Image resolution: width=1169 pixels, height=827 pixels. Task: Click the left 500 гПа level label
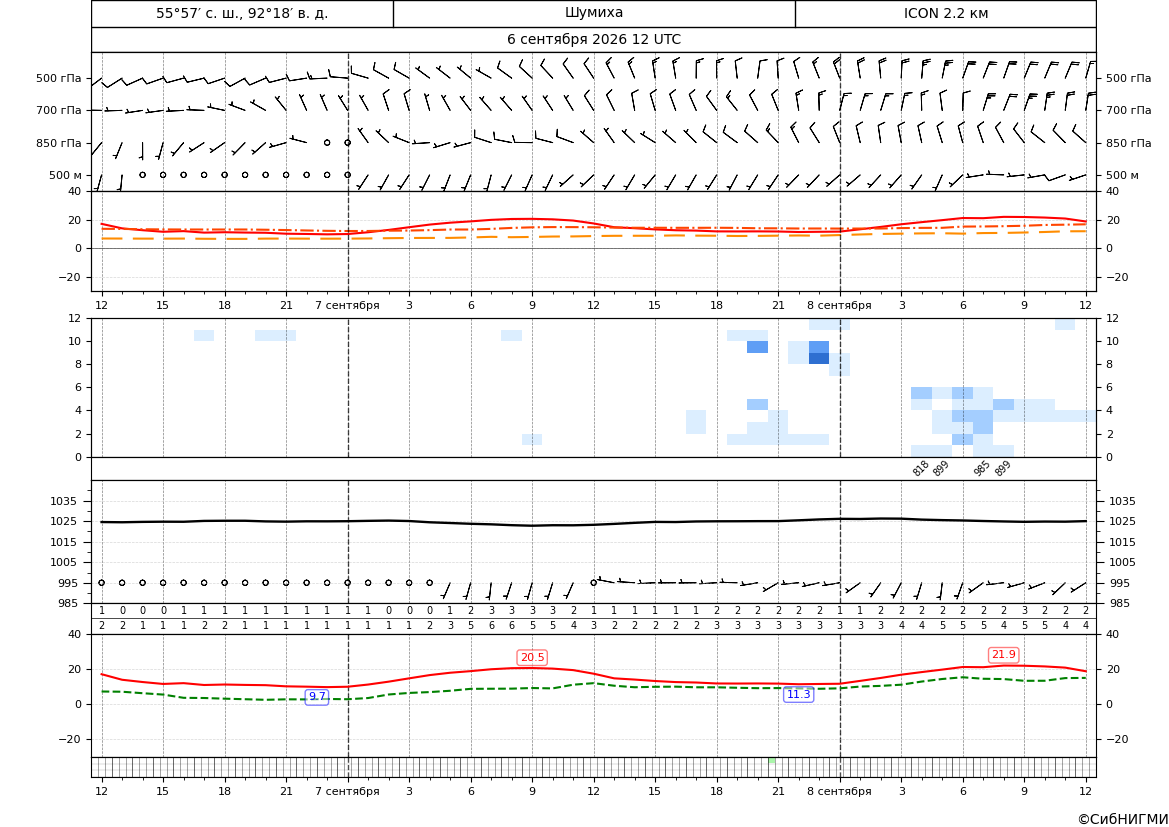click(x=59, y=78)
